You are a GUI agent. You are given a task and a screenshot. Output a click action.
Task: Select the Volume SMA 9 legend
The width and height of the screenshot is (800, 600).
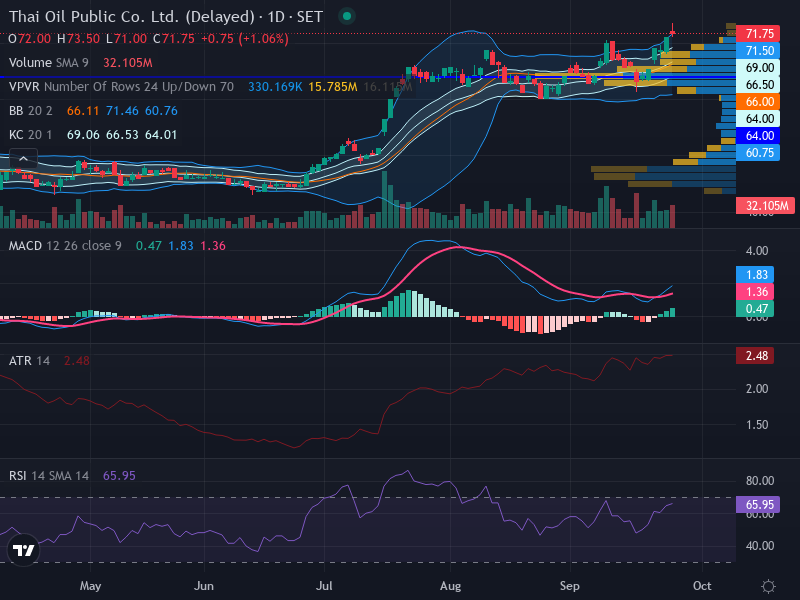pos(48,63)
